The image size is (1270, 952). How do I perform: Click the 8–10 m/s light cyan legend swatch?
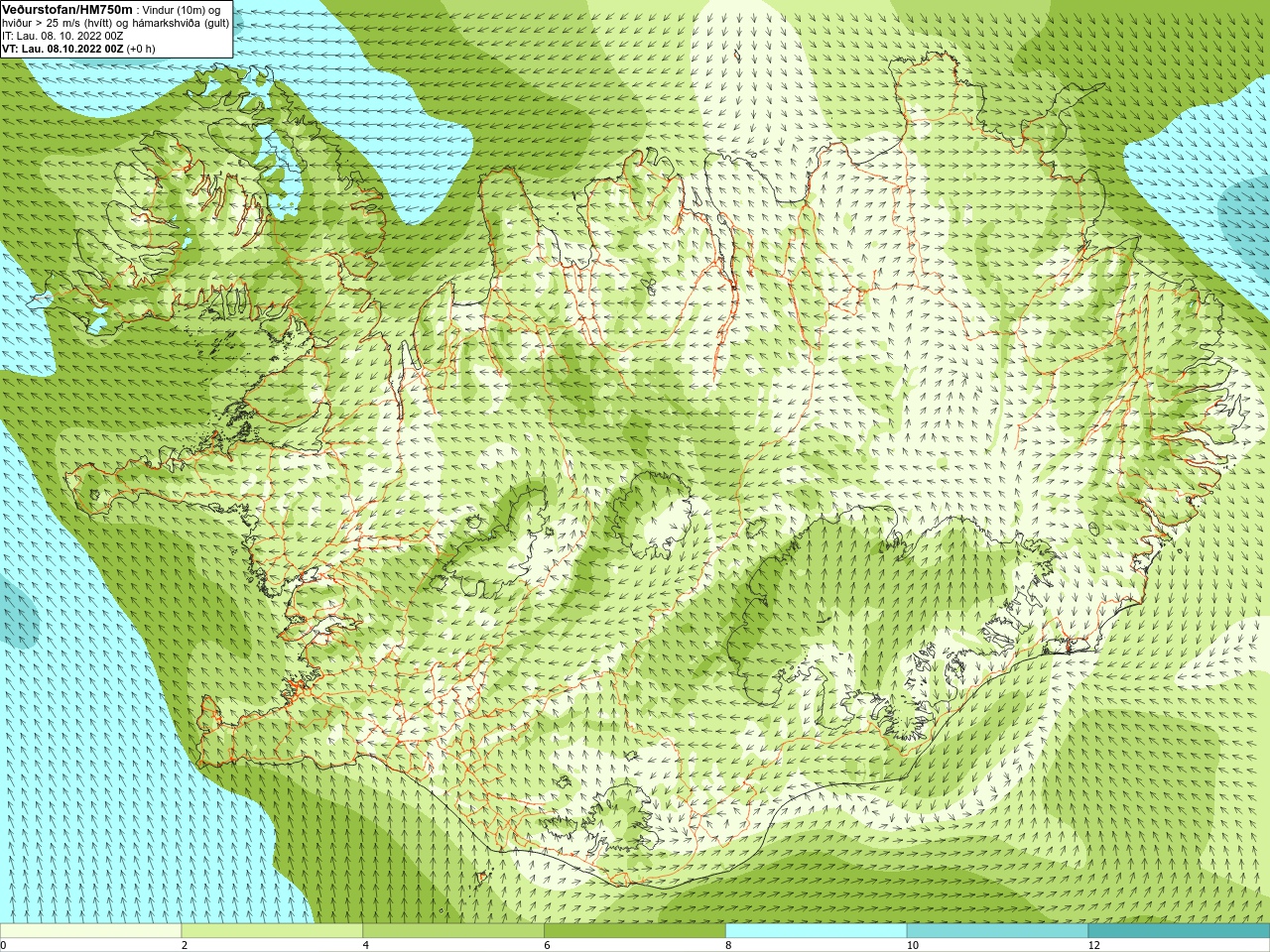click(816, 931)
